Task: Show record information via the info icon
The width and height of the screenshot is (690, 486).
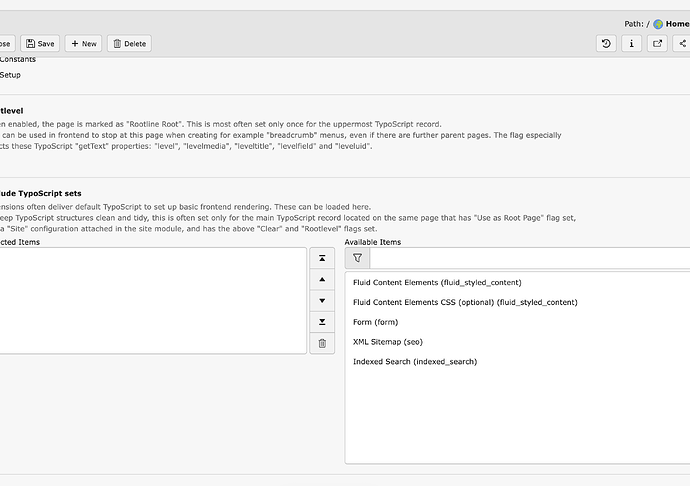Action: pyautogui.click(x=632, y=43)
